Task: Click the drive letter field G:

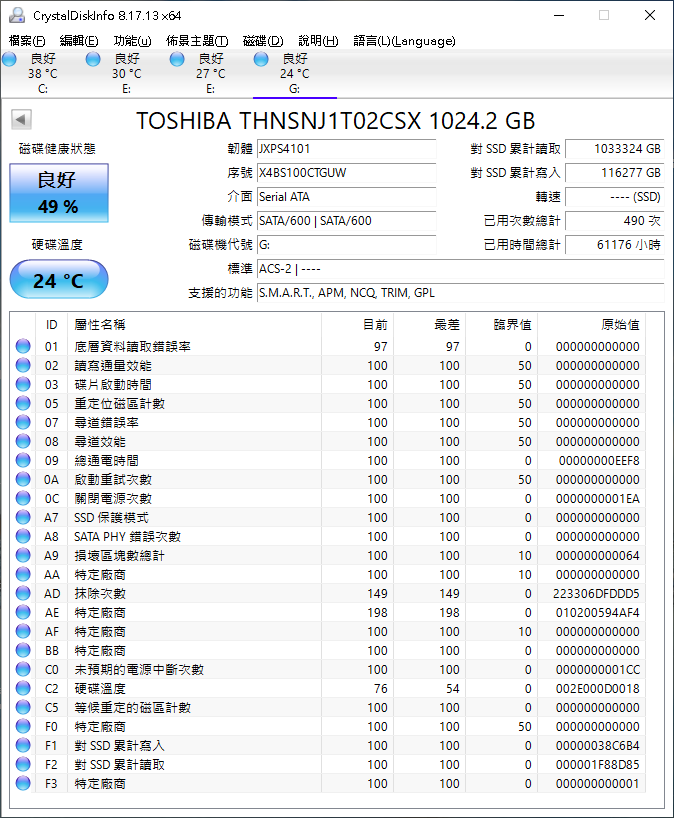Action: [x=346, y=245]
